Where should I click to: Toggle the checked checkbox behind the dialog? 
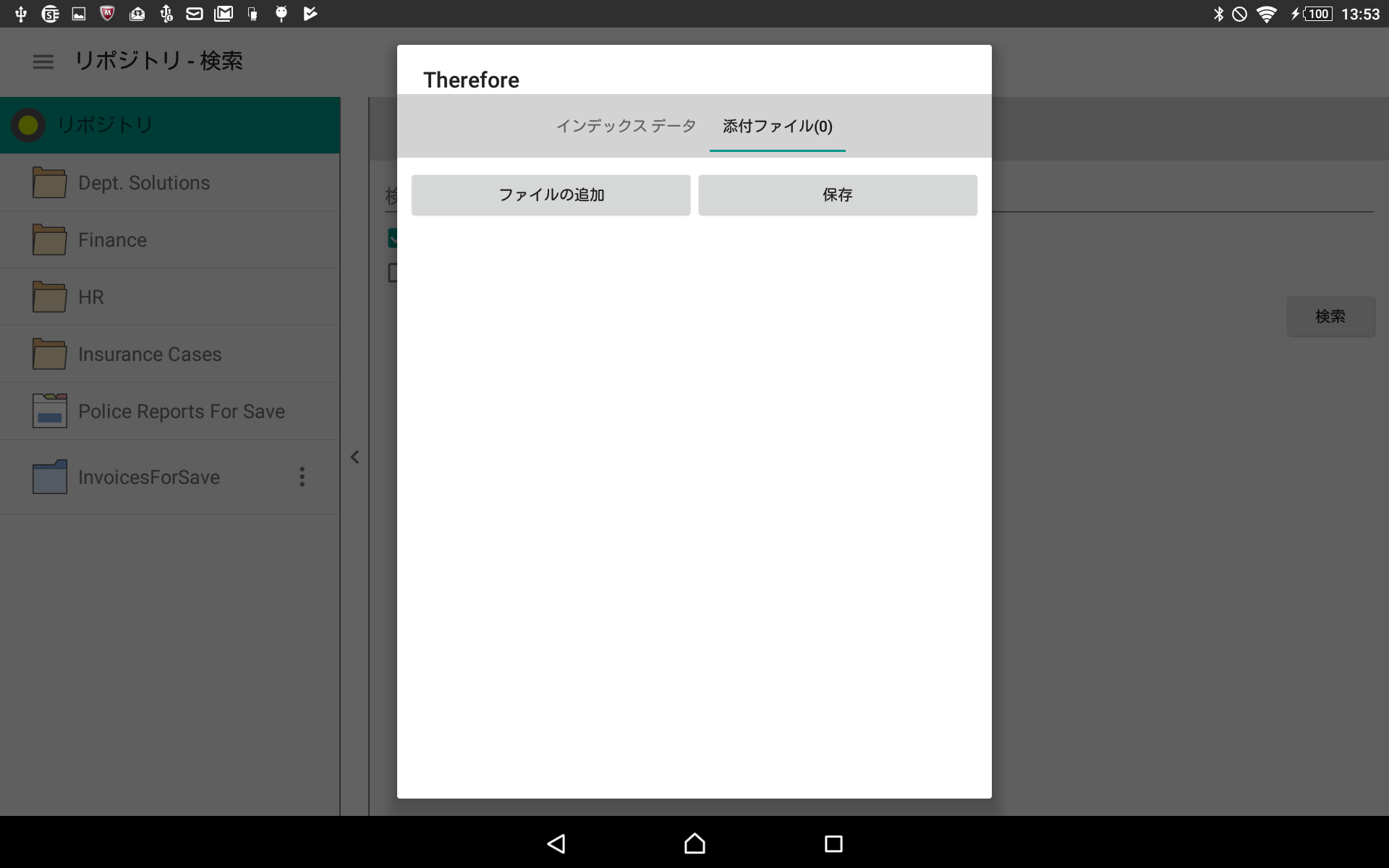tap(393, 238)
